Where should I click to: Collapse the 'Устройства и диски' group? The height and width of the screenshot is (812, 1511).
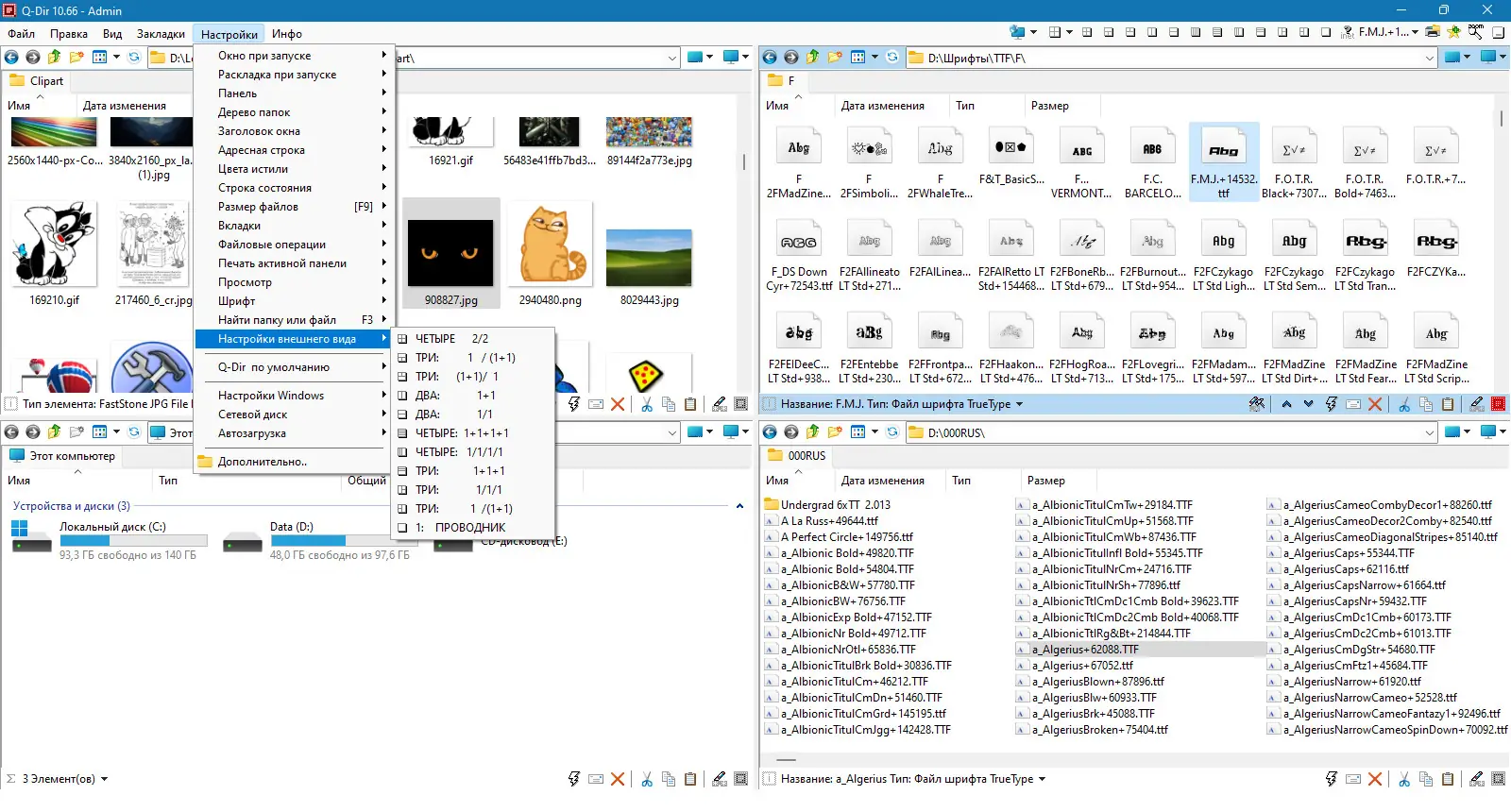[739, 506]
